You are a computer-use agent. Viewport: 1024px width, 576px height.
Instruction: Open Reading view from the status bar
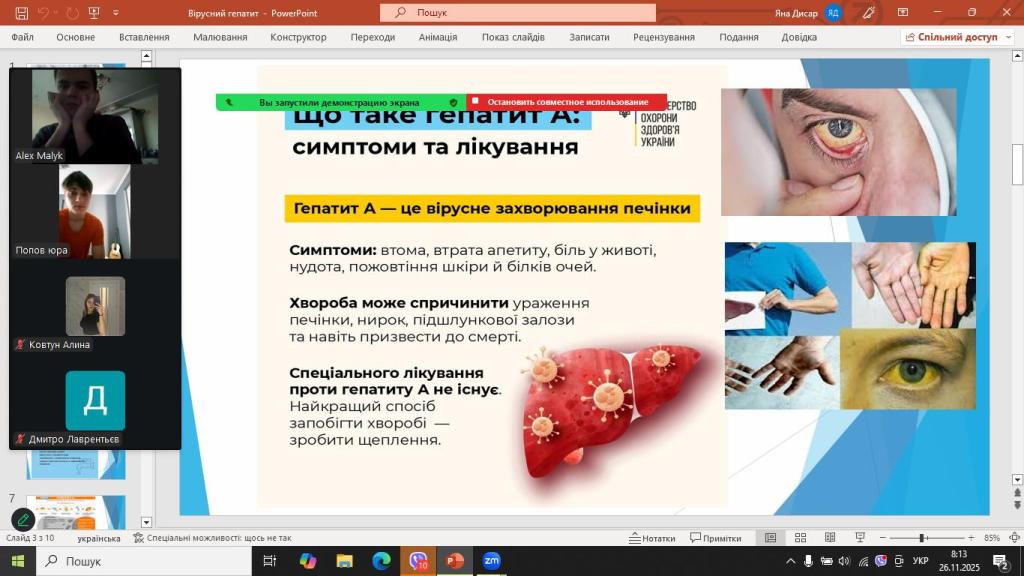pos(830,538)
